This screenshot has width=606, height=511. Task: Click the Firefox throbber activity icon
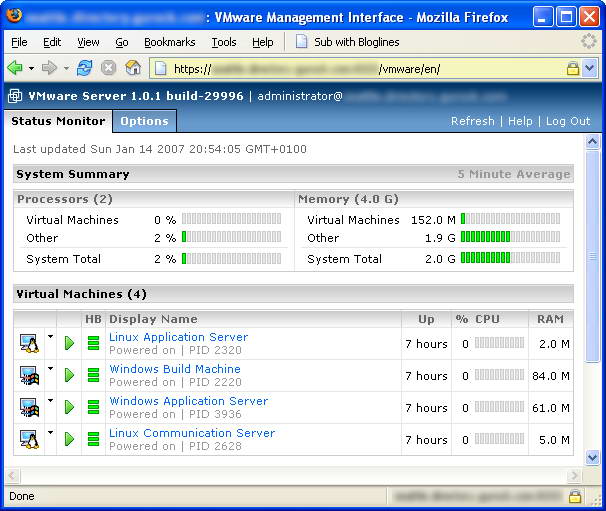coord(589,41)
